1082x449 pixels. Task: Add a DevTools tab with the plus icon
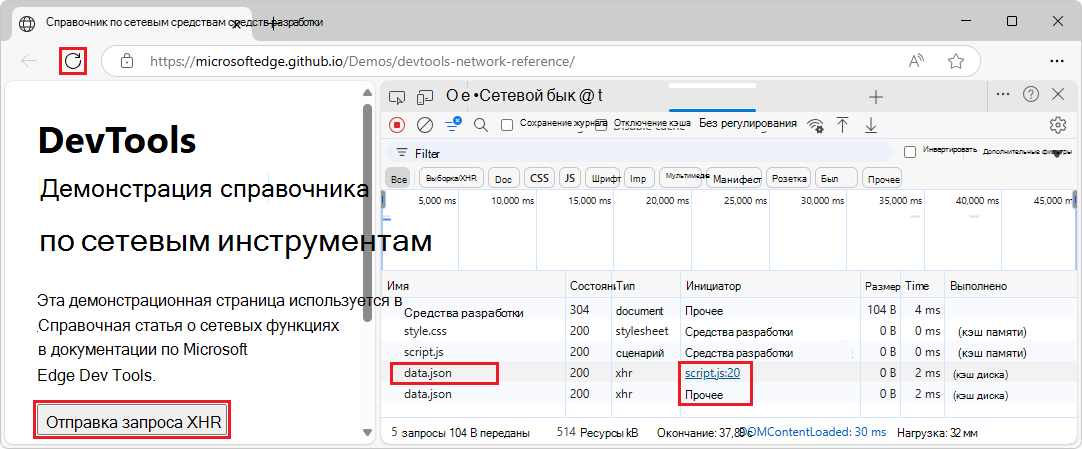(875, 97)
